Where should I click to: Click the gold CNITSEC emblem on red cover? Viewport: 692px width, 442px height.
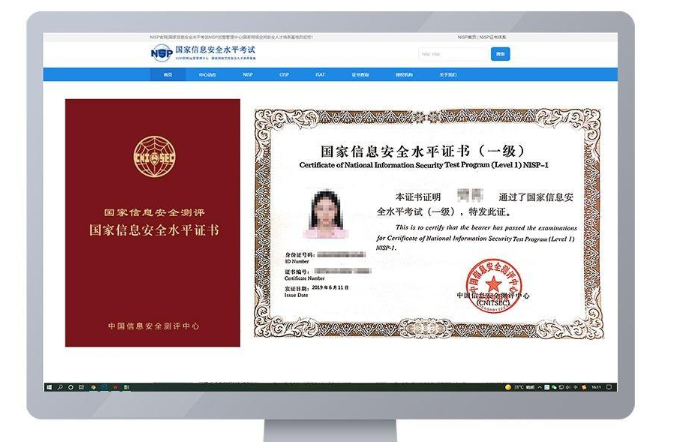tap(154, 157)
